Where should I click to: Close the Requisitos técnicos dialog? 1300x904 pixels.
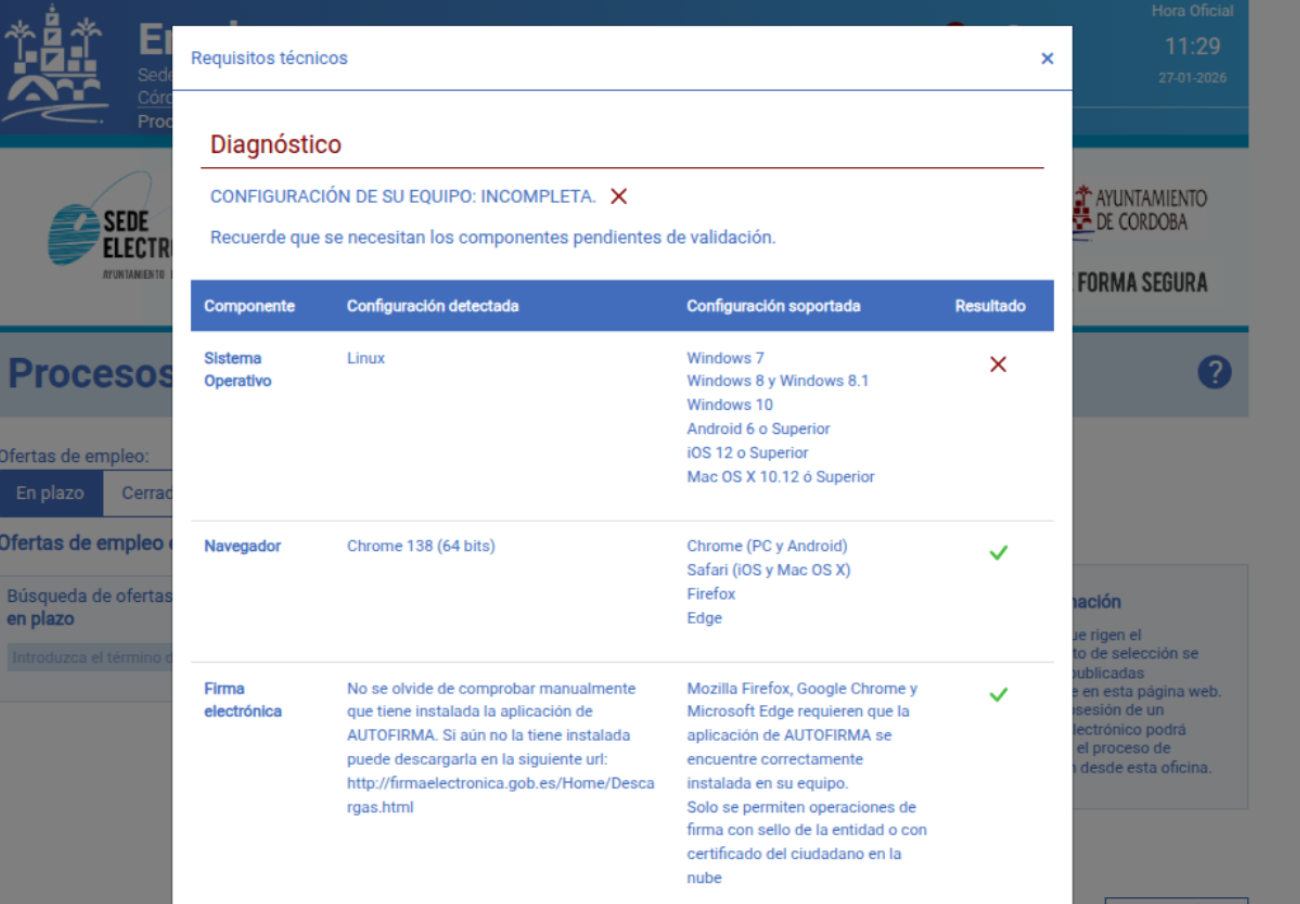[1047, 58]
